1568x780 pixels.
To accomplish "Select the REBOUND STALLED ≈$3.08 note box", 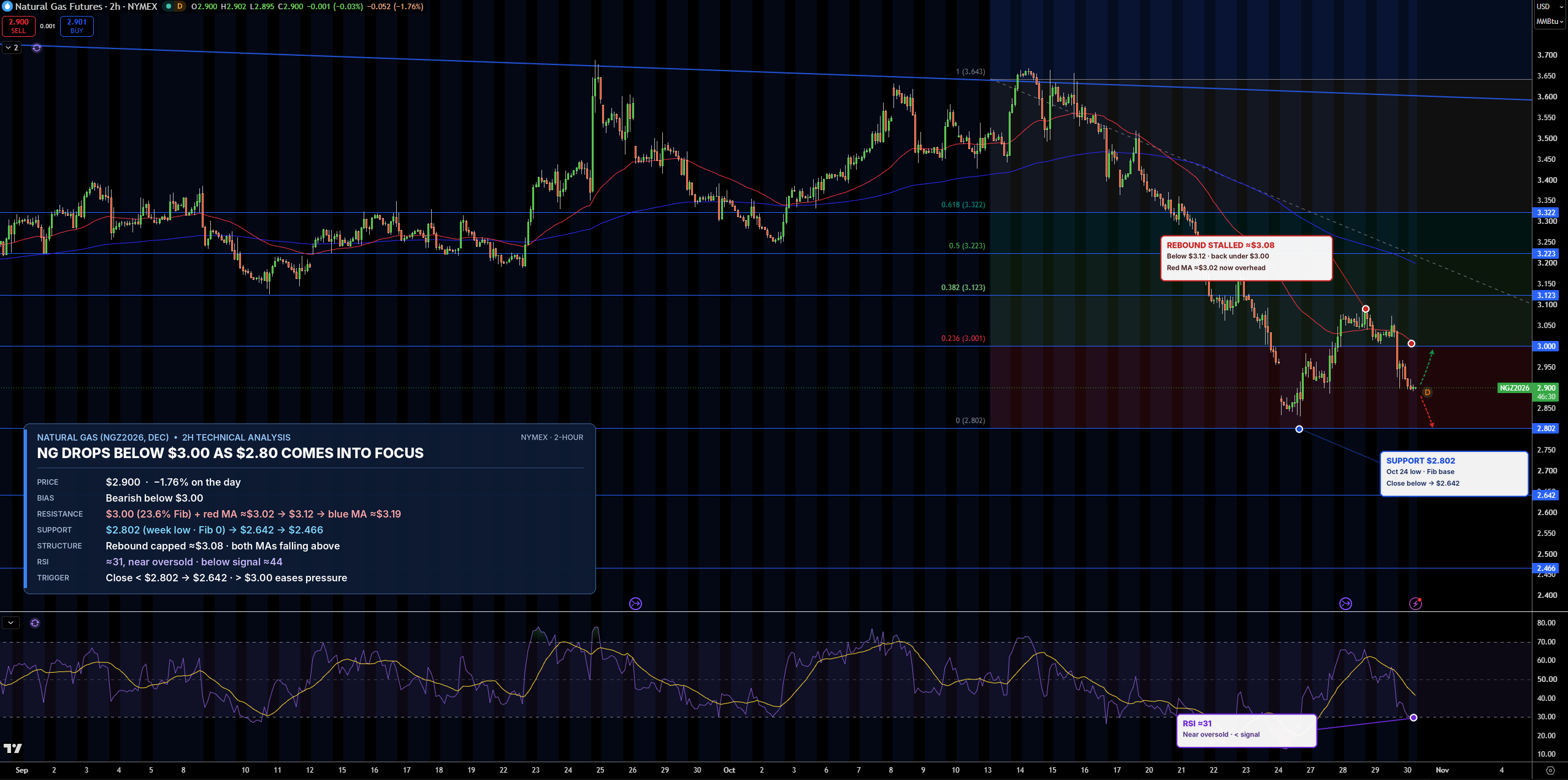I will (x=1246, y=258).
